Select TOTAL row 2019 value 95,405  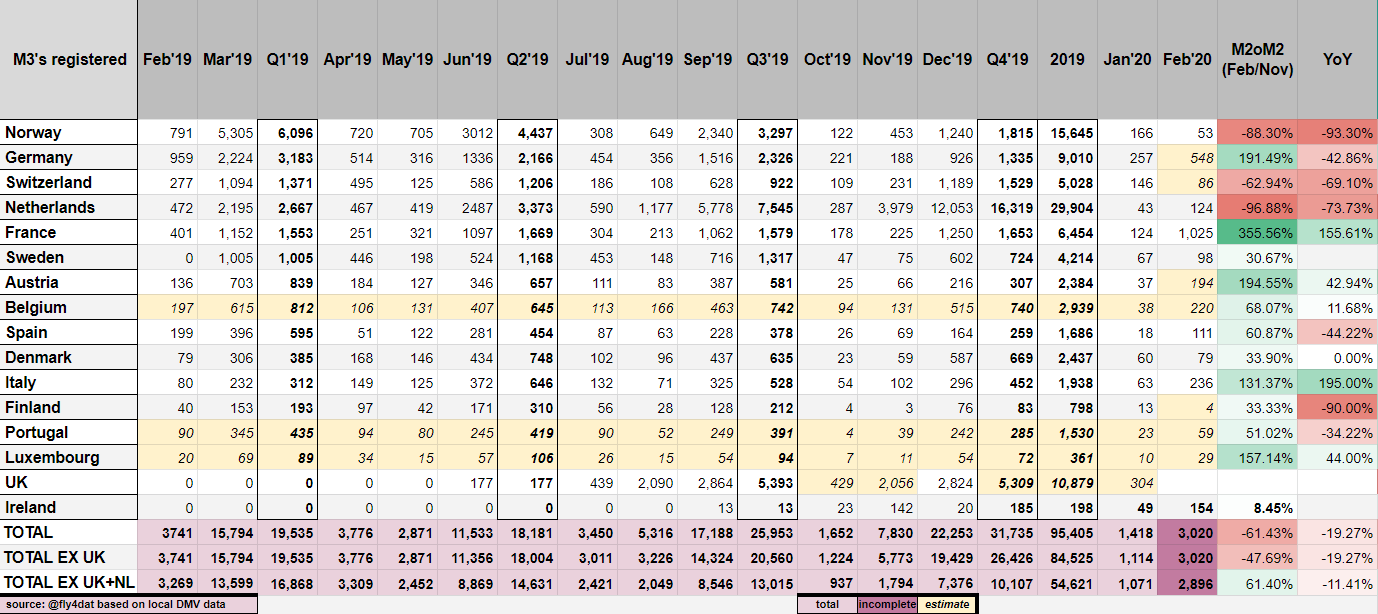click(1068, 532)
